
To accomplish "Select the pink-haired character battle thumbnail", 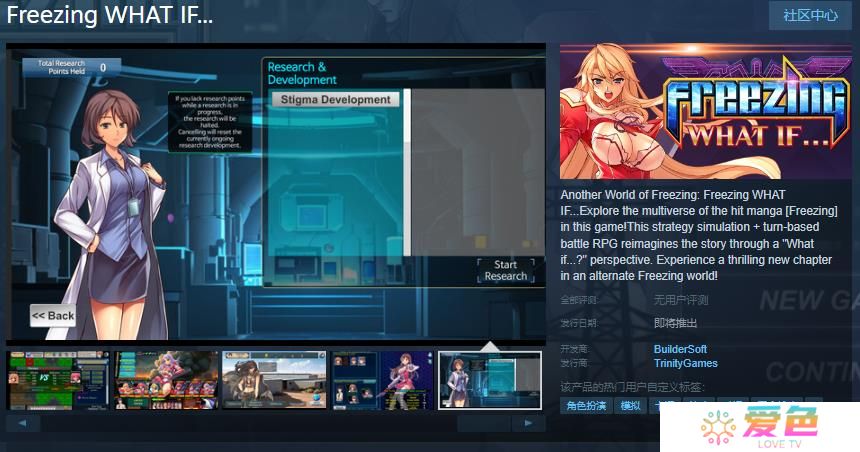I will pyautogui.click(x=166, y=381).
